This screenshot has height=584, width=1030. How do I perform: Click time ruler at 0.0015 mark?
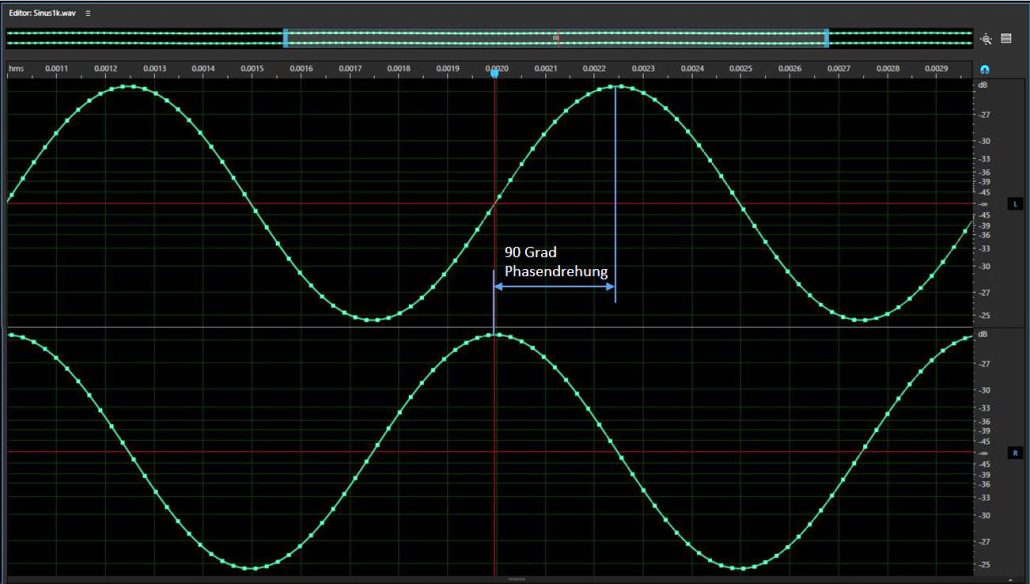click(252, 69)
